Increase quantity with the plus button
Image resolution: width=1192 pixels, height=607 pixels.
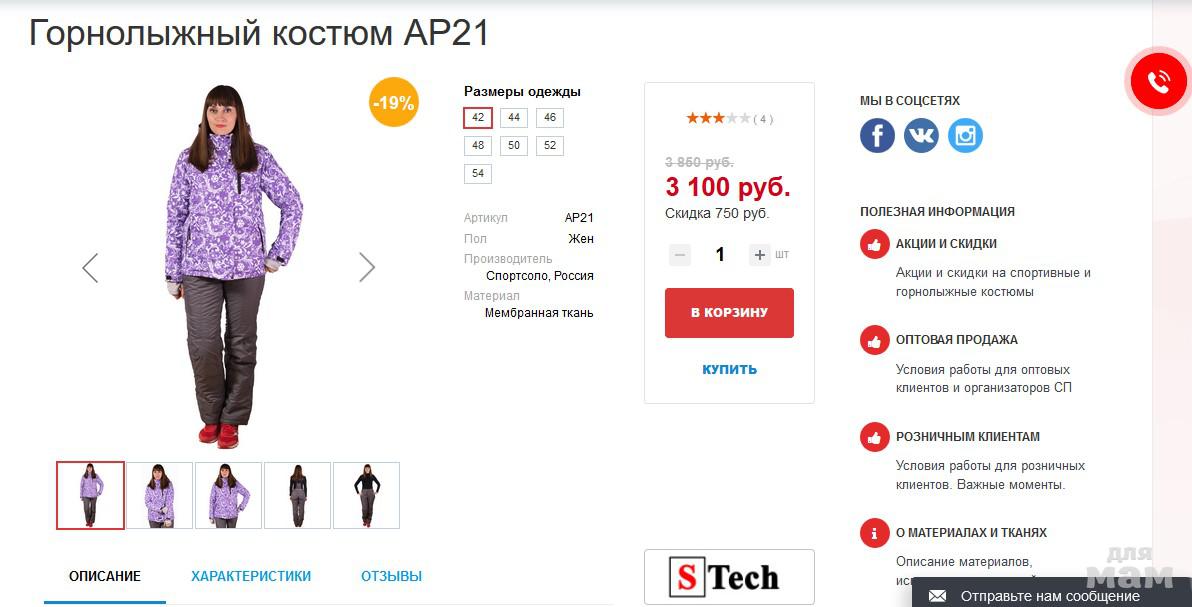click(x=760, y=255)
